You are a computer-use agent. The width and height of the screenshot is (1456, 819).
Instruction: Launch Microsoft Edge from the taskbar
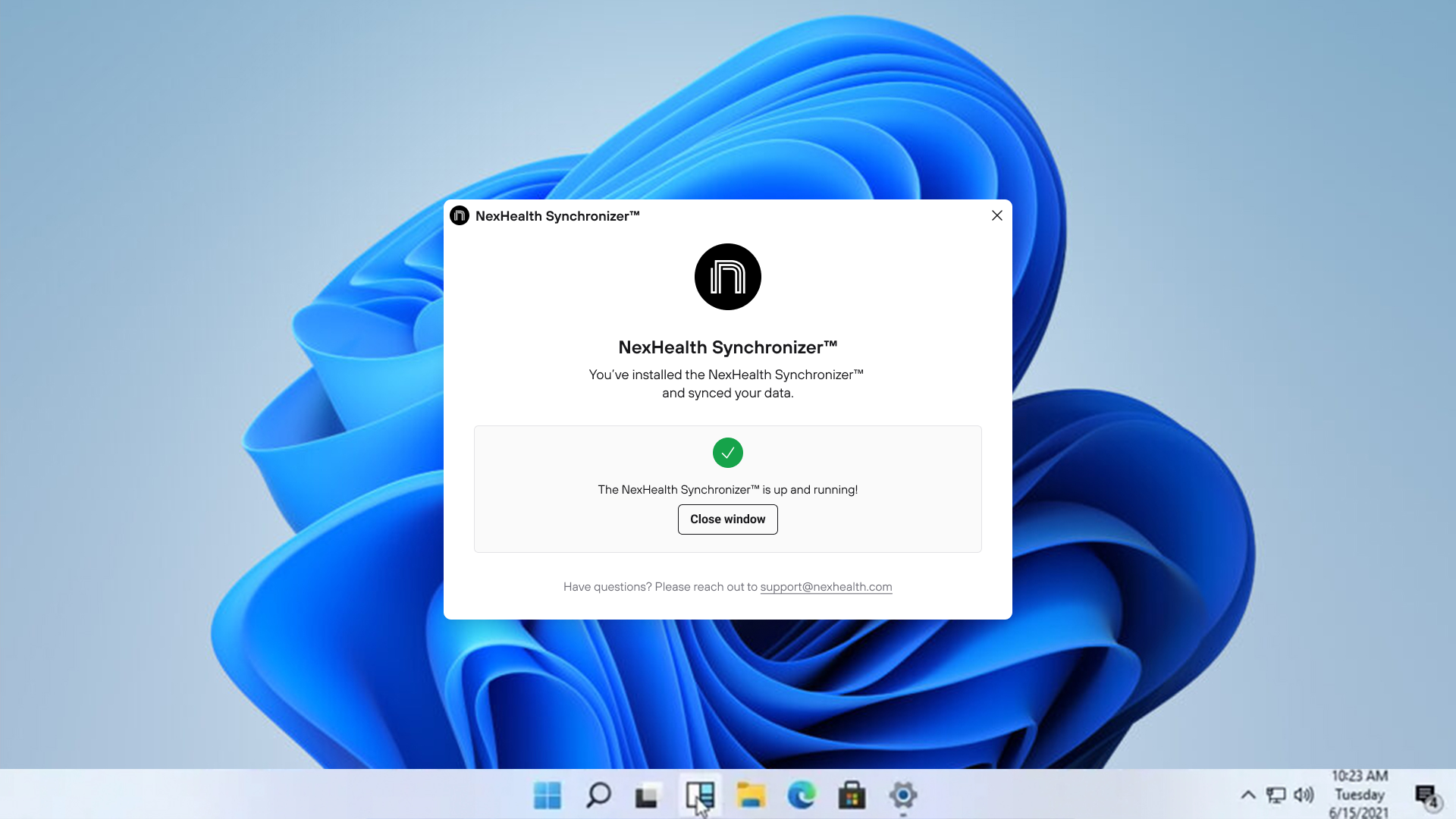pyautogui.click(x=802, y=795)
